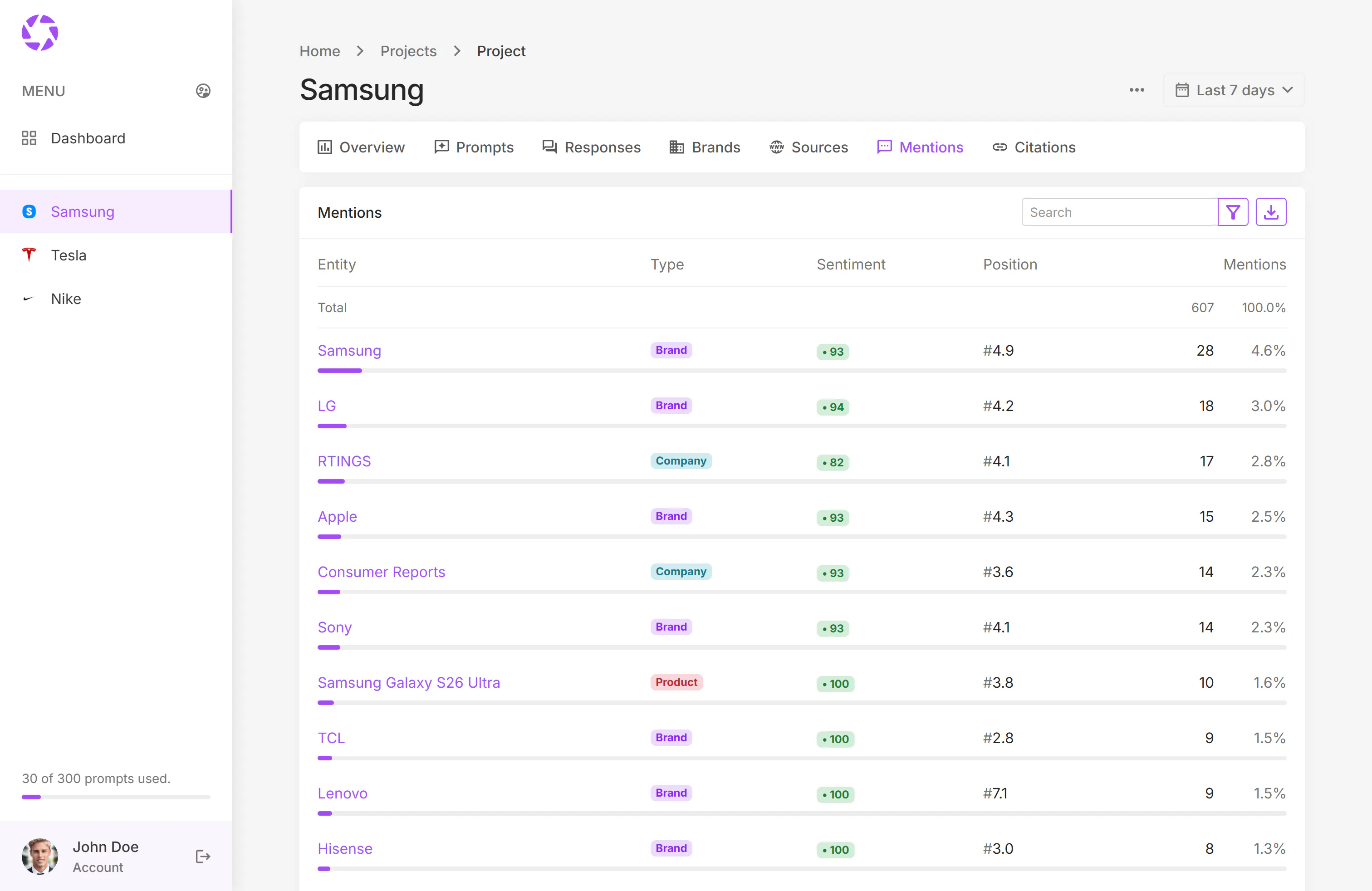Open the Samsung entity link in the table

pos(349,350)
